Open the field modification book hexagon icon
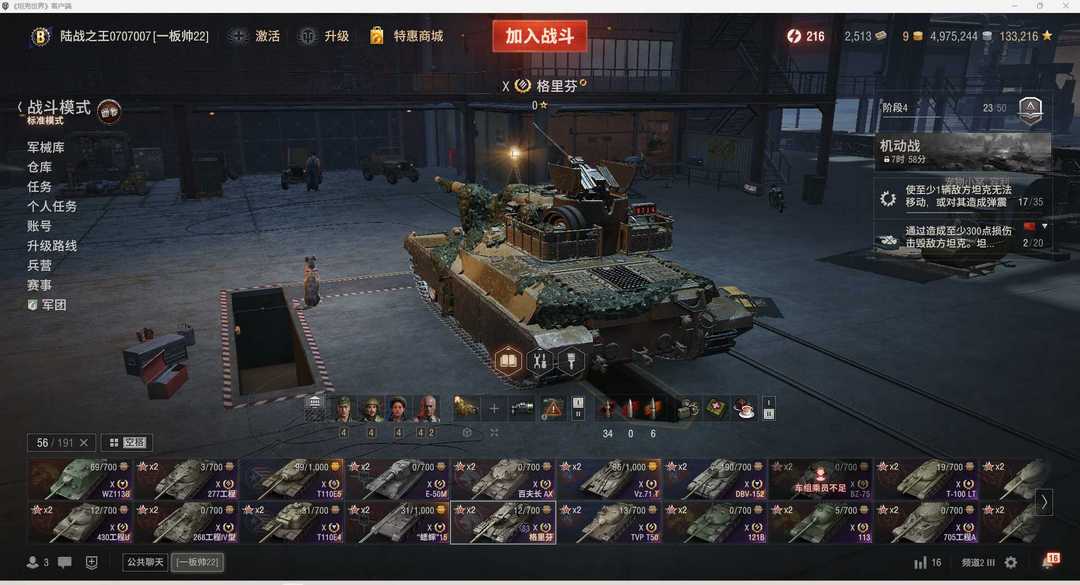Screen dimensions: 1080x585 [508, 360]
